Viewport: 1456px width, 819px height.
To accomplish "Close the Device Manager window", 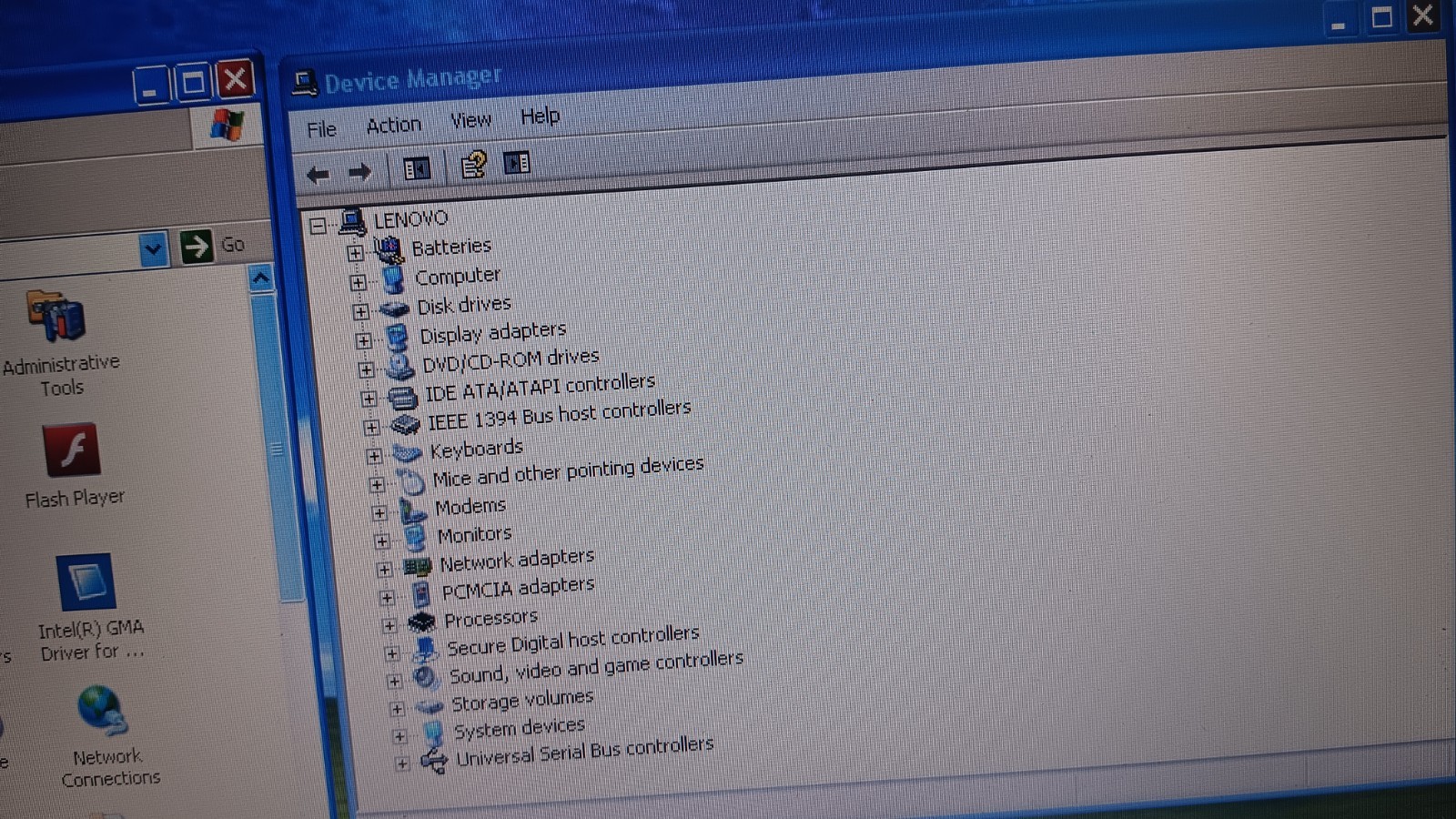I will click(1423, 15).
